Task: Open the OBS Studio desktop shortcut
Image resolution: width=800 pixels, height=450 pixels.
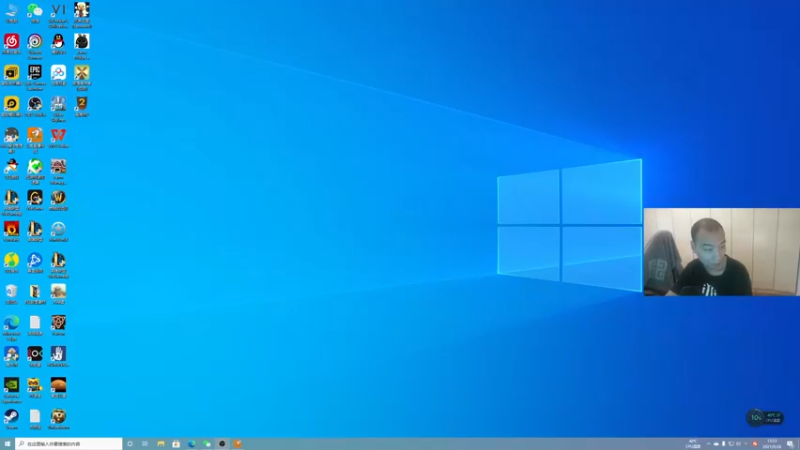Action: (35, 104)
